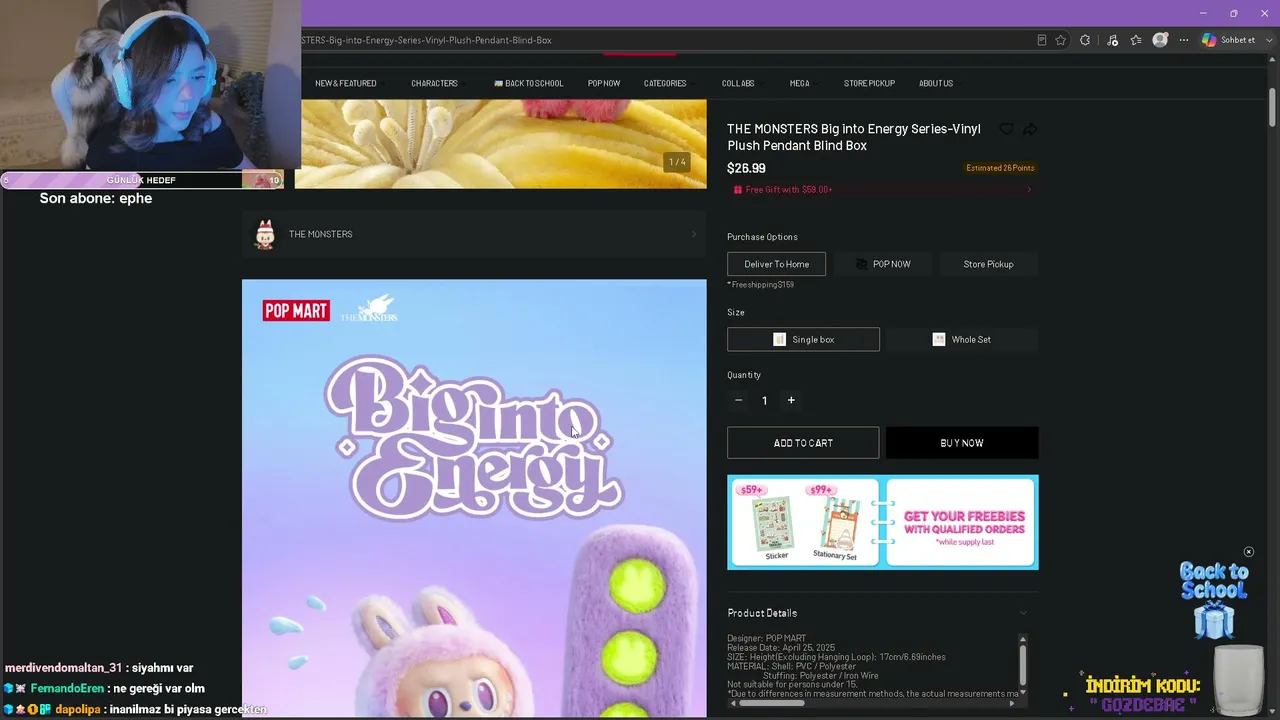Viewport: 1280px width, 720px height.
Task: Choose the Whole Set size
Action: 962,339
